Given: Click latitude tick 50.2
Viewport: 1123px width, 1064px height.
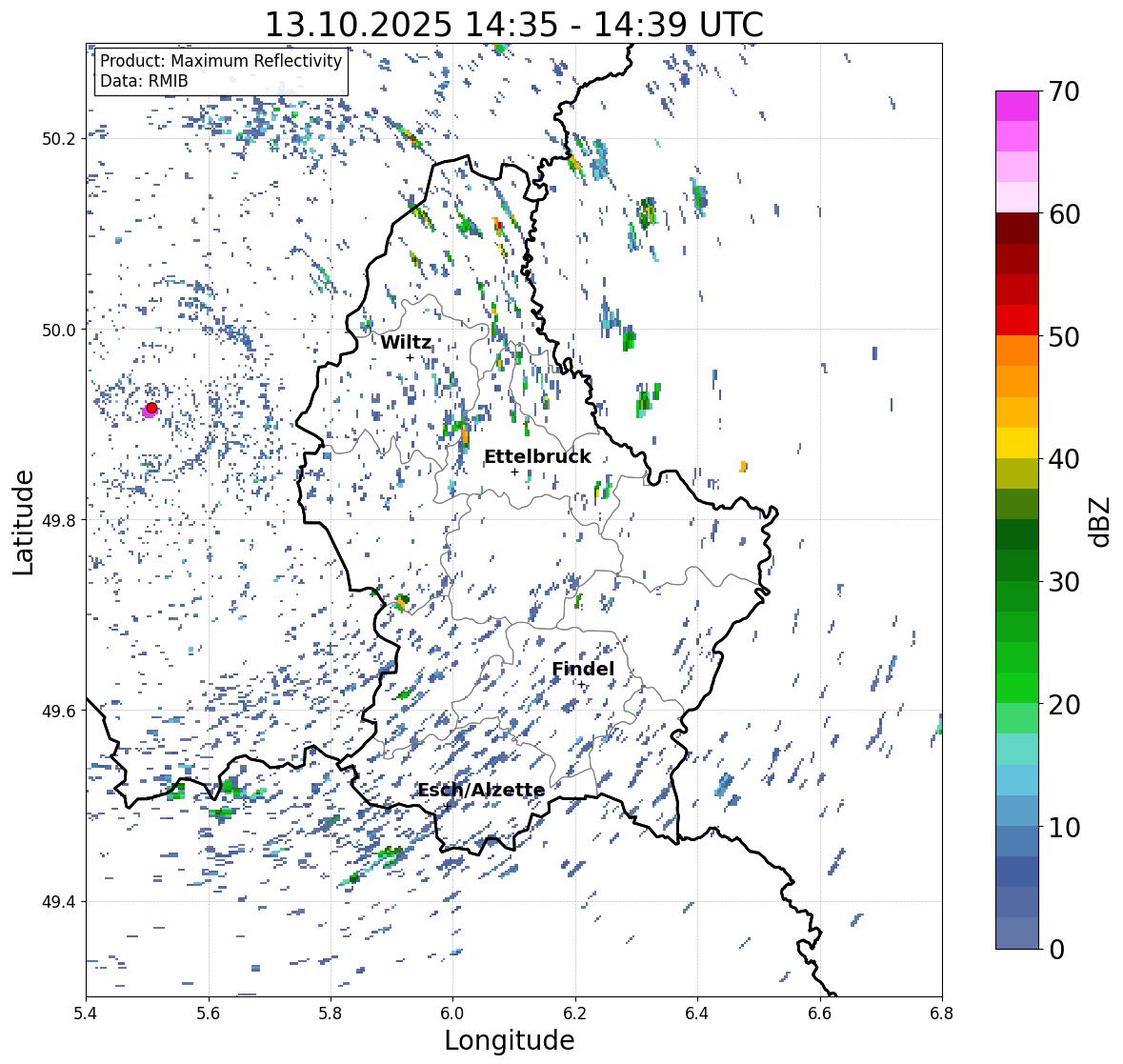Looking at the screenshot, I should [57, 139].
